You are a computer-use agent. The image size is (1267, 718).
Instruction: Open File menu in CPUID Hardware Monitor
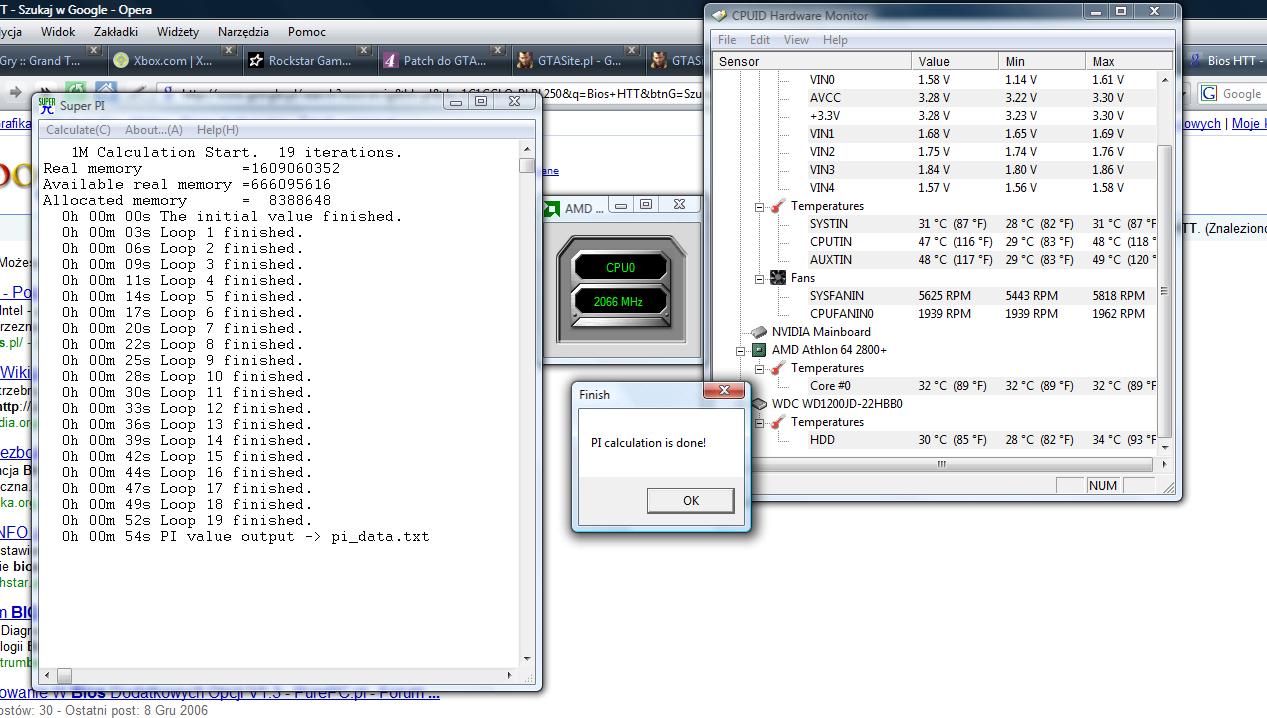coord(727,40)
